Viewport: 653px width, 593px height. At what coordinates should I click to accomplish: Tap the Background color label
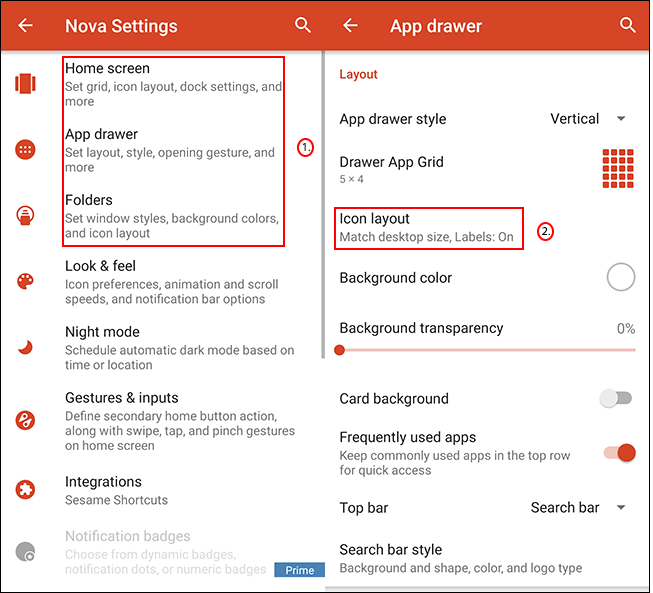[x=395, y=278]
